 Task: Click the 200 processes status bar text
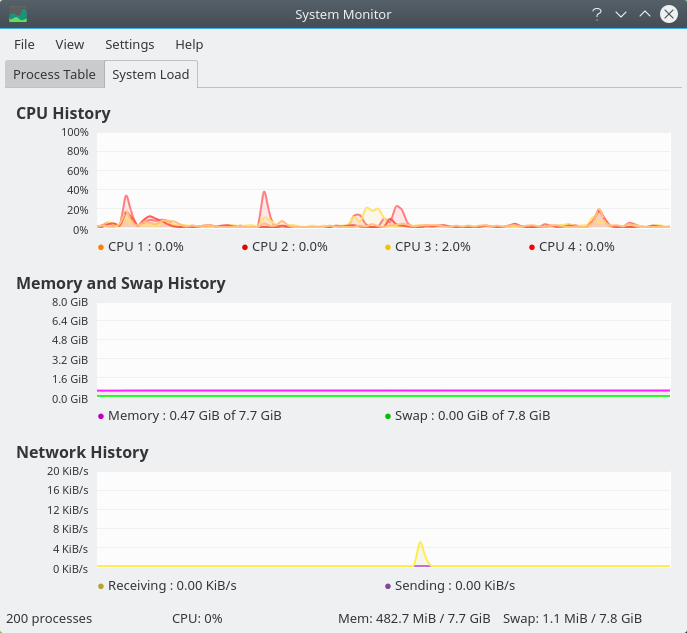pos(49,618)
